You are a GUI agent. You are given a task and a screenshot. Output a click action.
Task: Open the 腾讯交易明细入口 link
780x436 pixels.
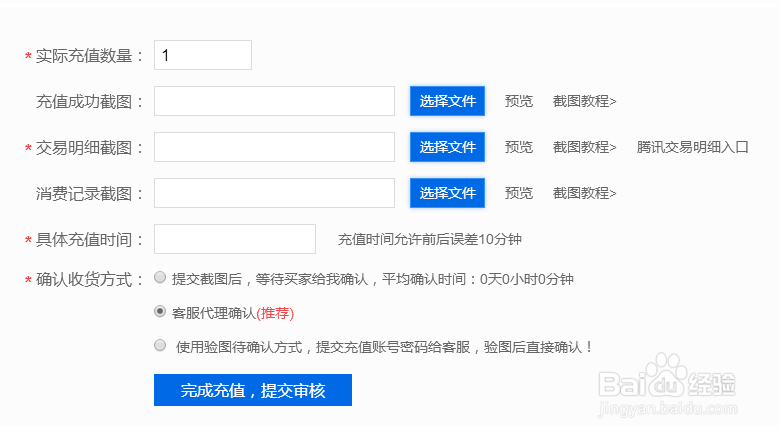coord(692,147)
